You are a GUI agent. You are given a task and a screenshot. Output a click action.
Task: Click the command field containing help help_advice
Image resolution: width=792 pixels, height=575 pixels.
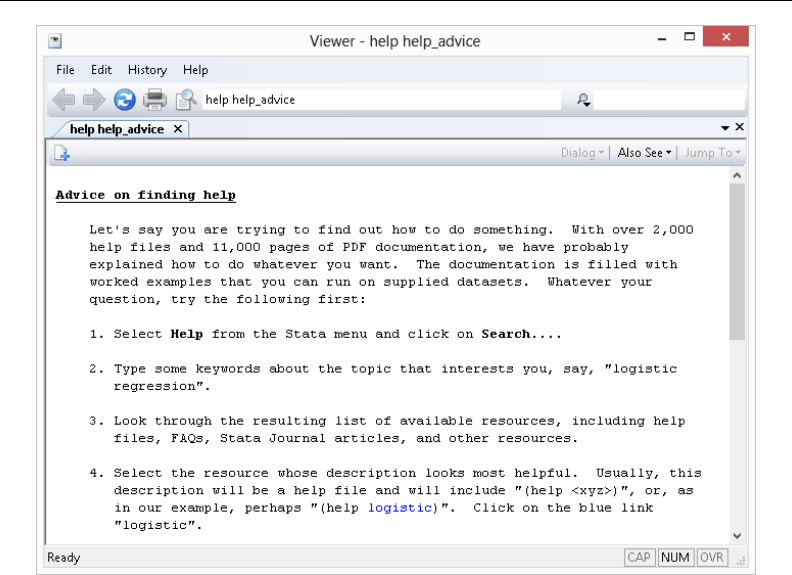point(381,100)
